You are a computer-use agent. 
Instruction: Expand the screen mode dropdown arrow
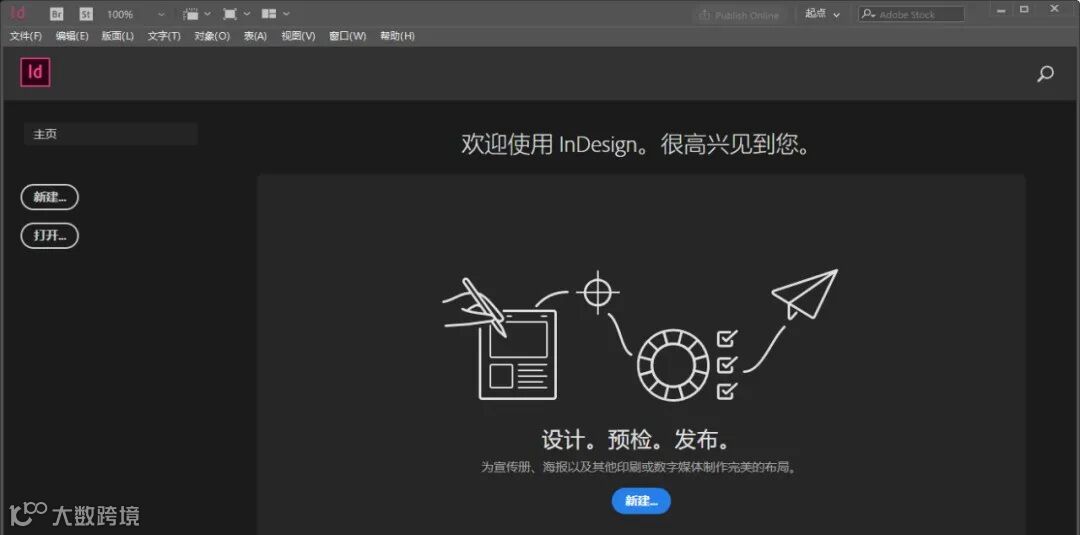[x=247, y=14]
